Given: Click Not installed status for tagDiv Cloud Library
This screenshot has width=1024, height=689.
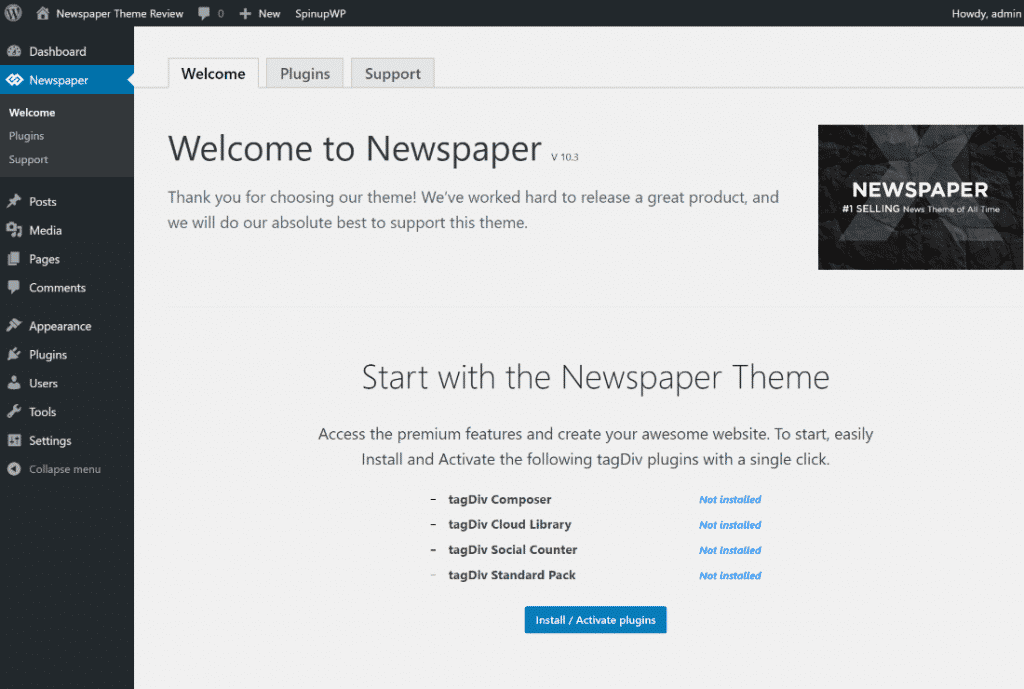Looking at the screenshot, I should (730, 525).
